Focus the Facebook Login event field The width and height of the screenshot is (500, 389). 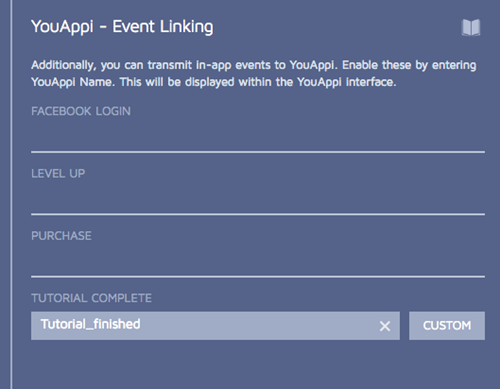[258, 137]
